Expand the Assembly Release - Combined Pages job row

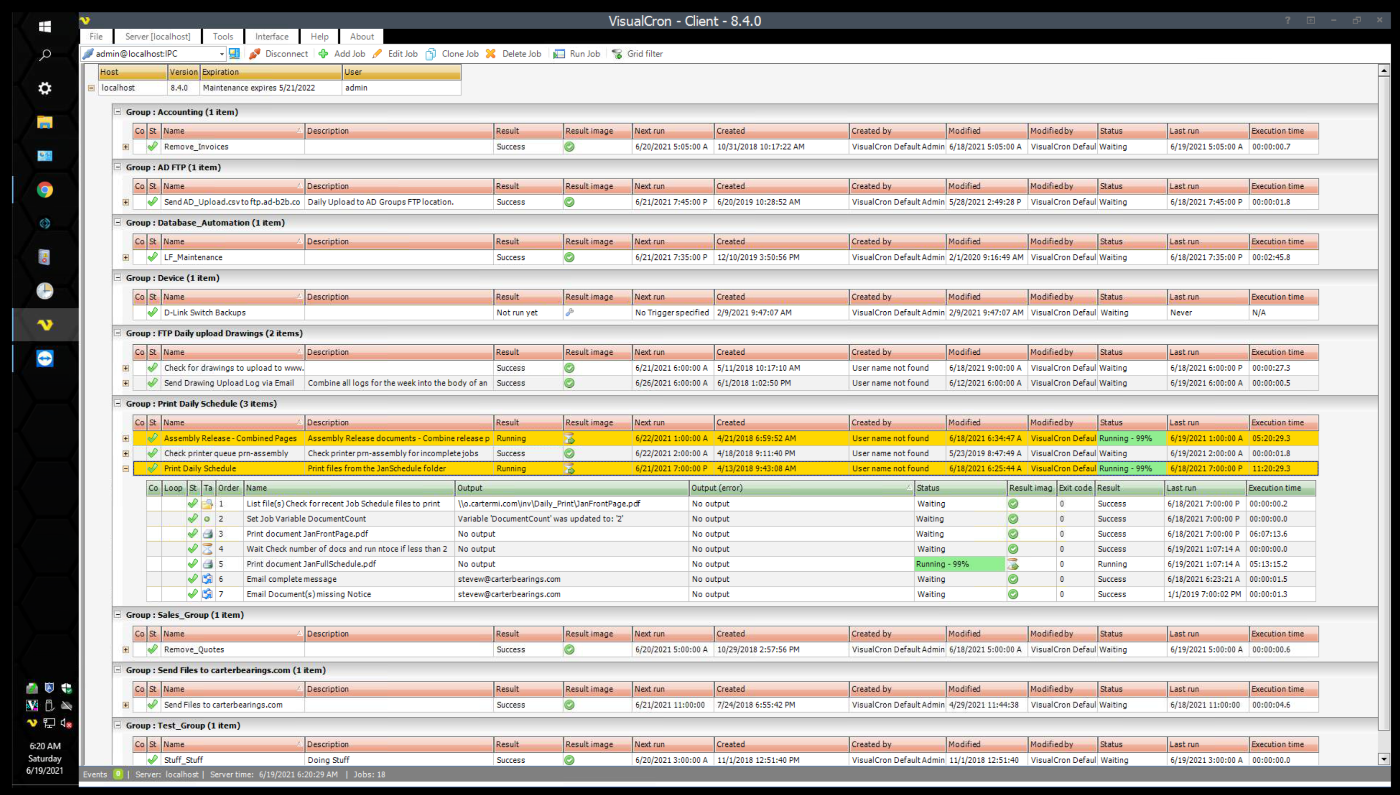point(126,438)
